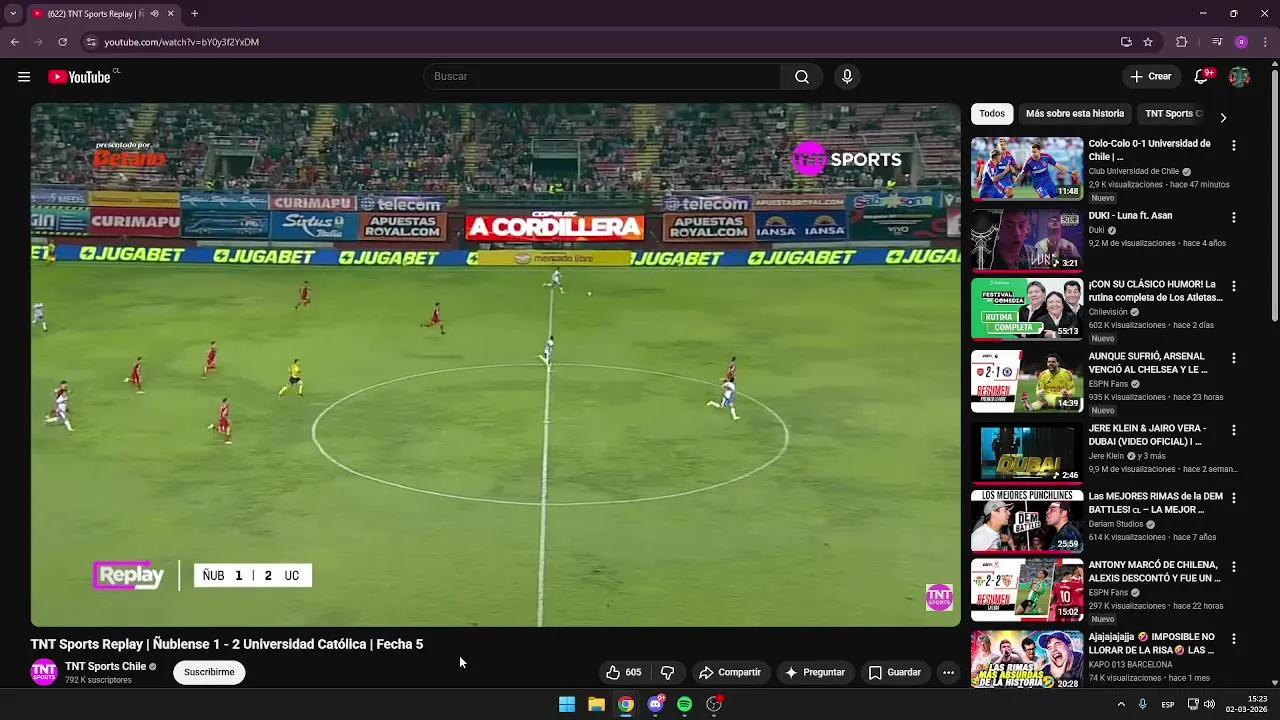Open Chrome three-dot menu
Screen dimensions: 1280x720
point(1265,42)
